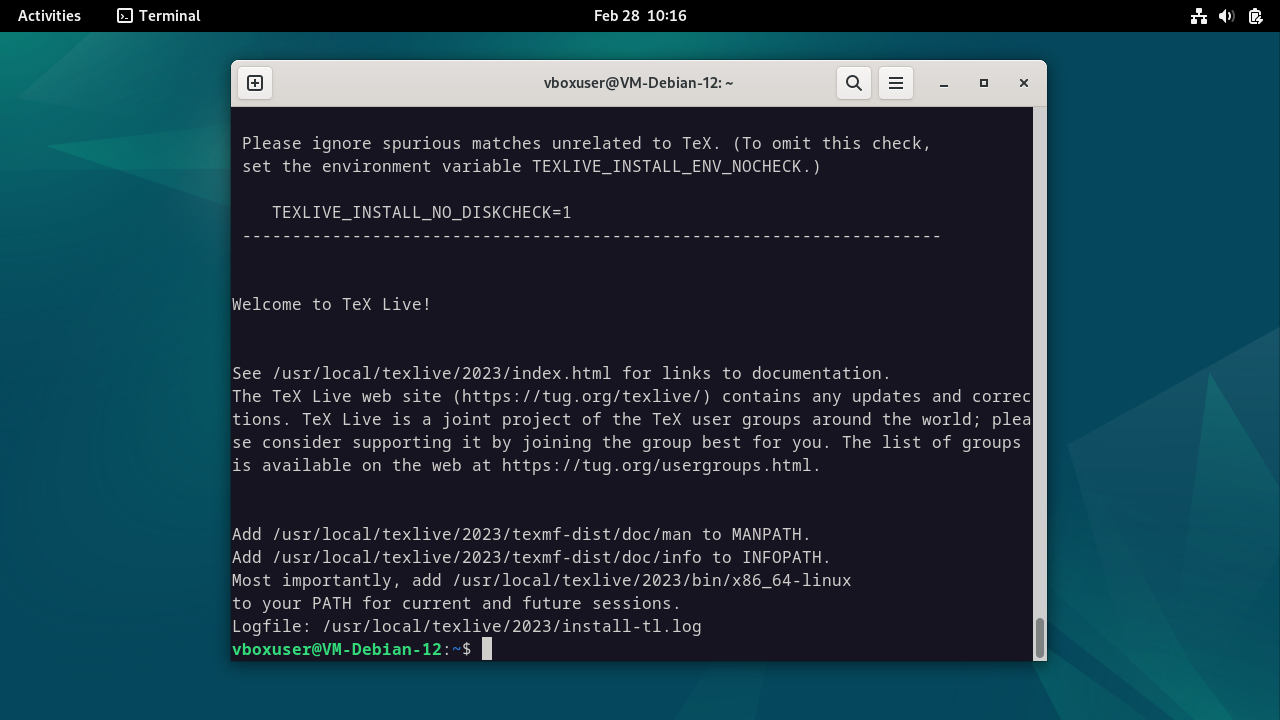
Task: Close the terminal window
Action: 1024,83
